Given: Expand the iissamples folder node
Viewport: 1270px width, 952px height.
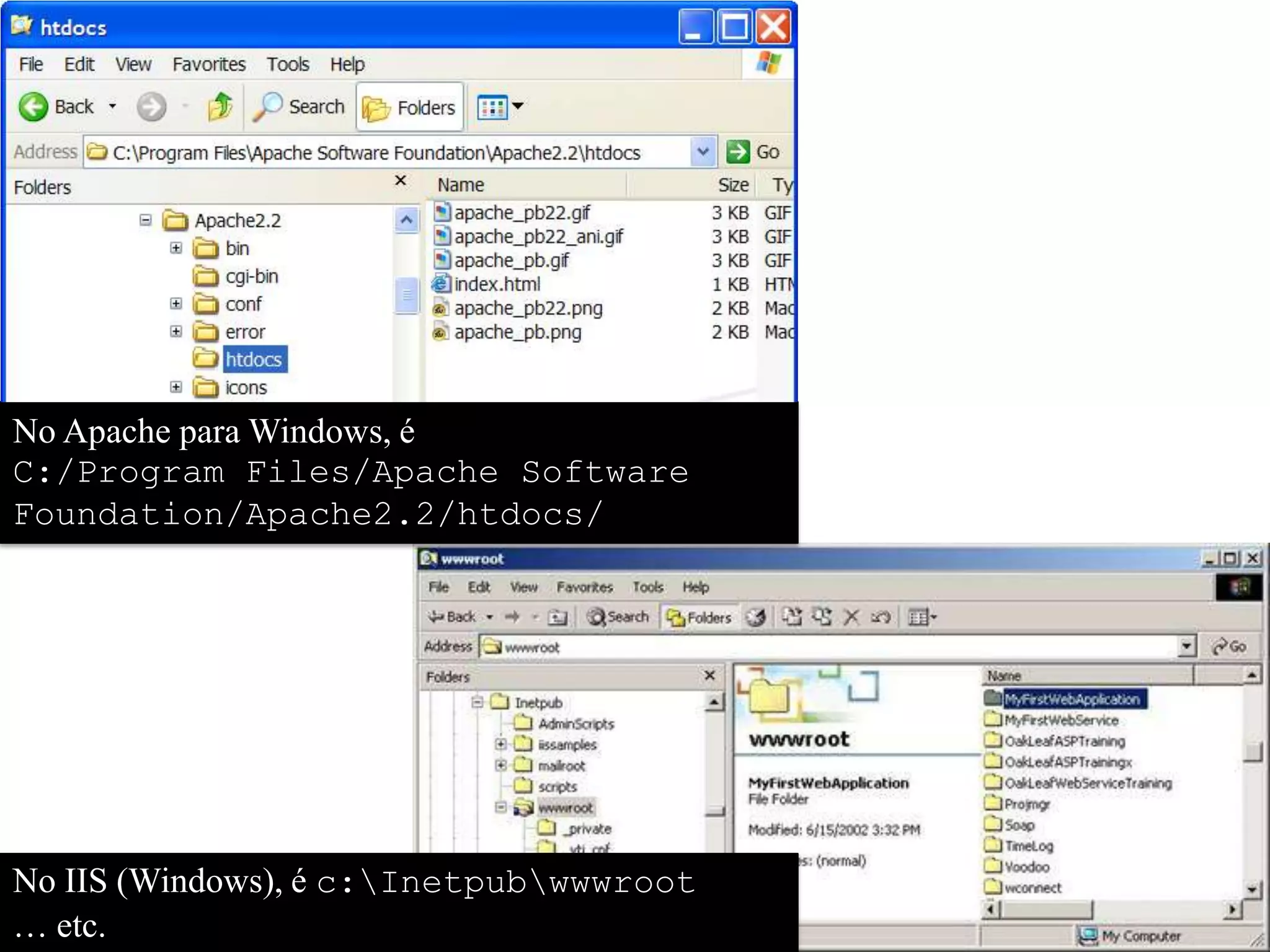Looking at the screenshot, I should [x=500, y=744].
